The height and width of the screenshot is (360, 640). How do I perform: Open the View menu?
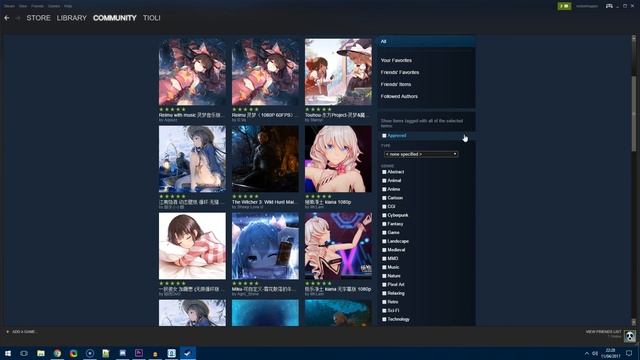click(x=23, y=6)
